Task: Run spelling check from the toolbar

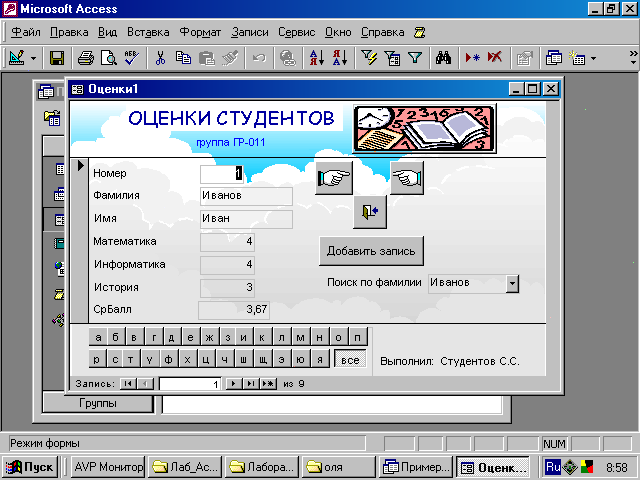Action: click(132, 58)
